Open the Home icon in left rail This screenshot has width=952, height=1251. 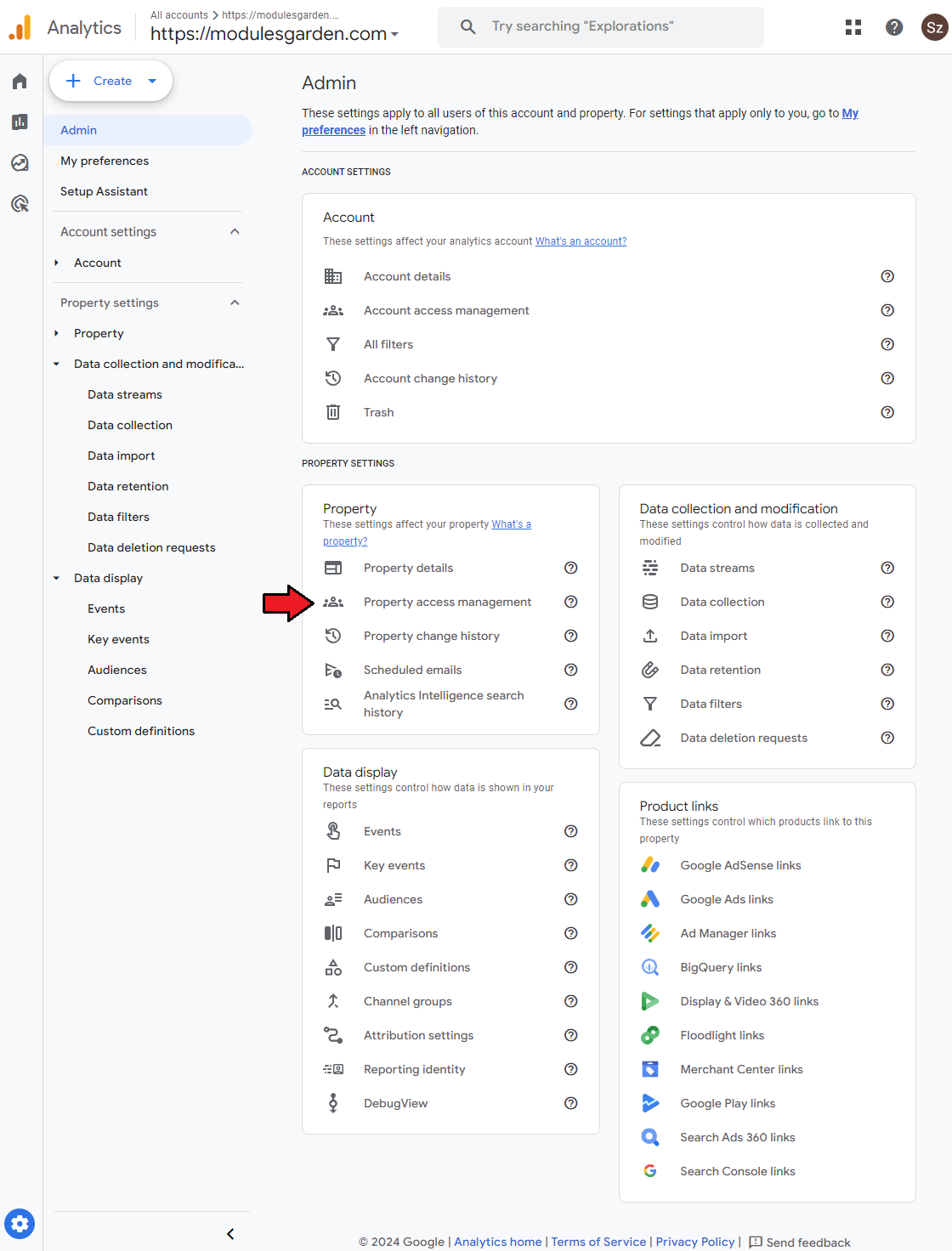[x=20, y=82]
